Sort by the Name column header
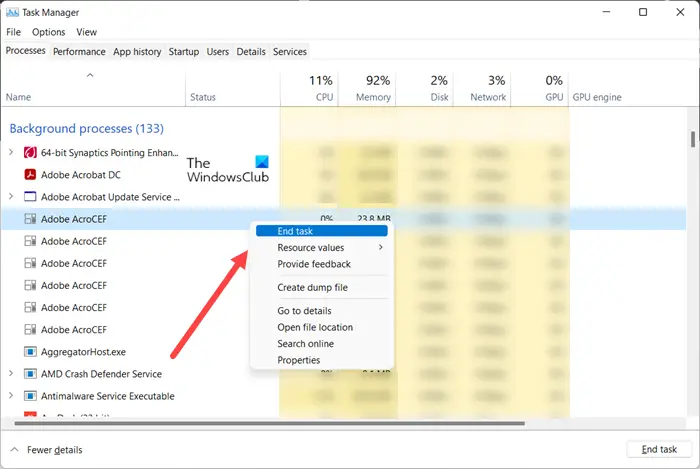 click(x=93, y=89)
